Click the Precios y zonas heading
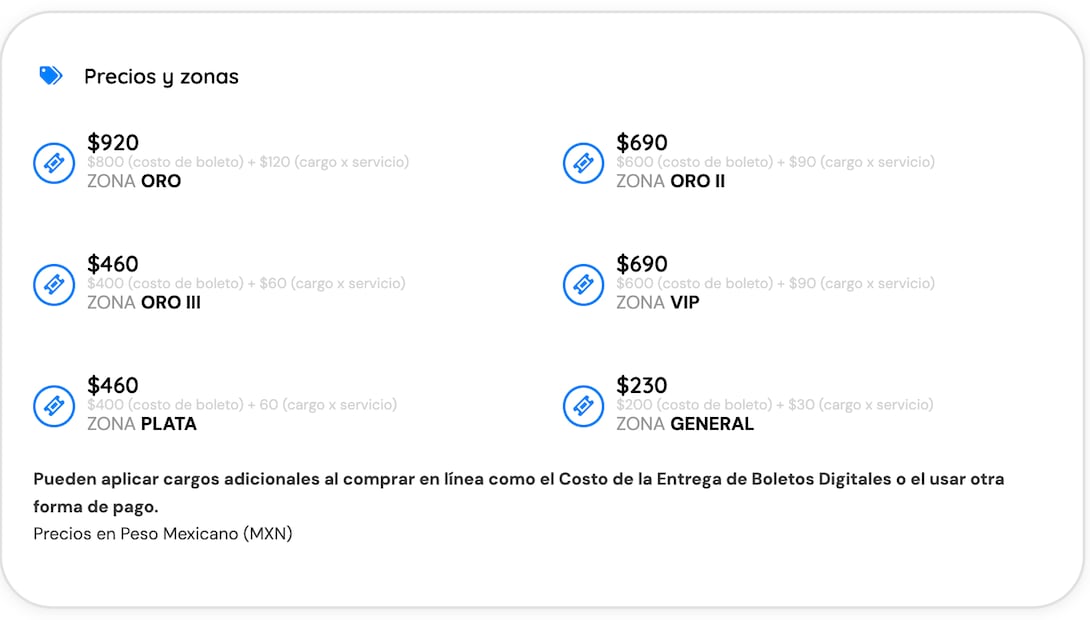The height and width of the screenshot is (620, 1090). click(x=161, y=77)
